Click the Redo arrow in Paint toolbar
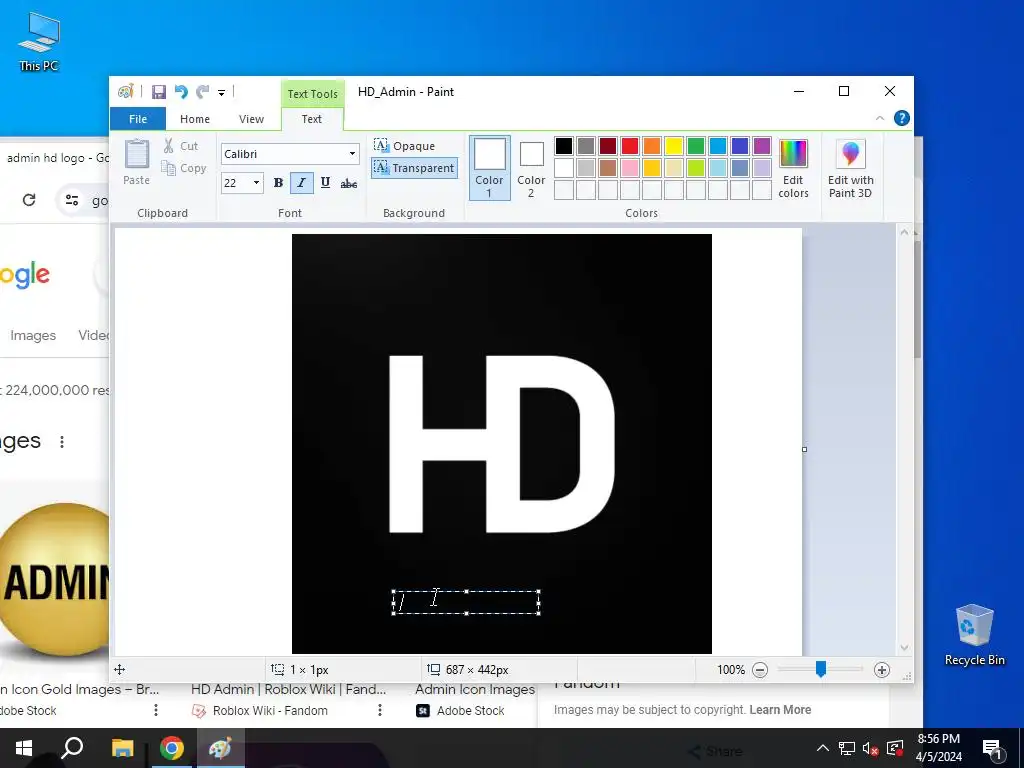Image resolution: width=1024 pixels, height=768 pixels. (203, 92)
